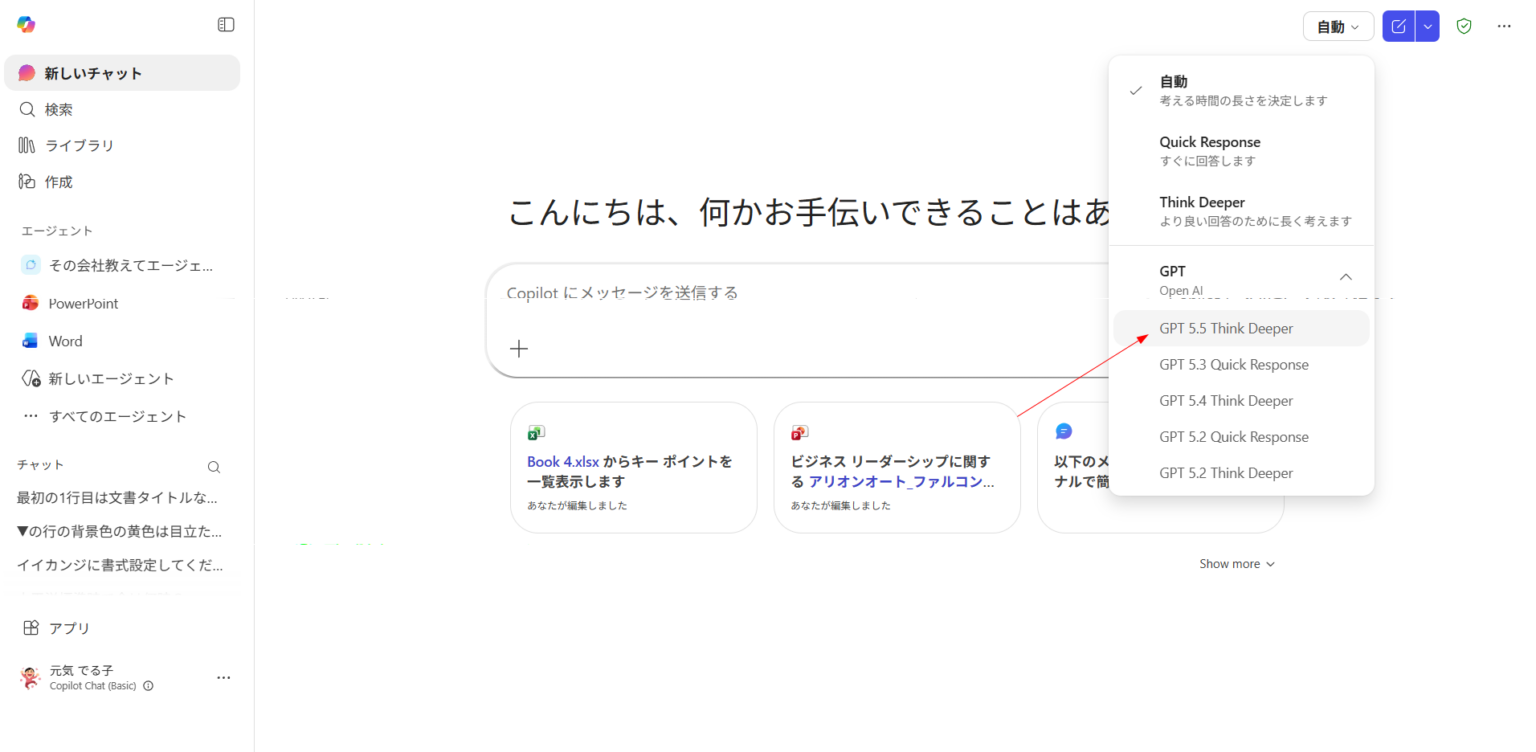
Task: Click the 元気 でる子 profile avatar
Action: 30,677
